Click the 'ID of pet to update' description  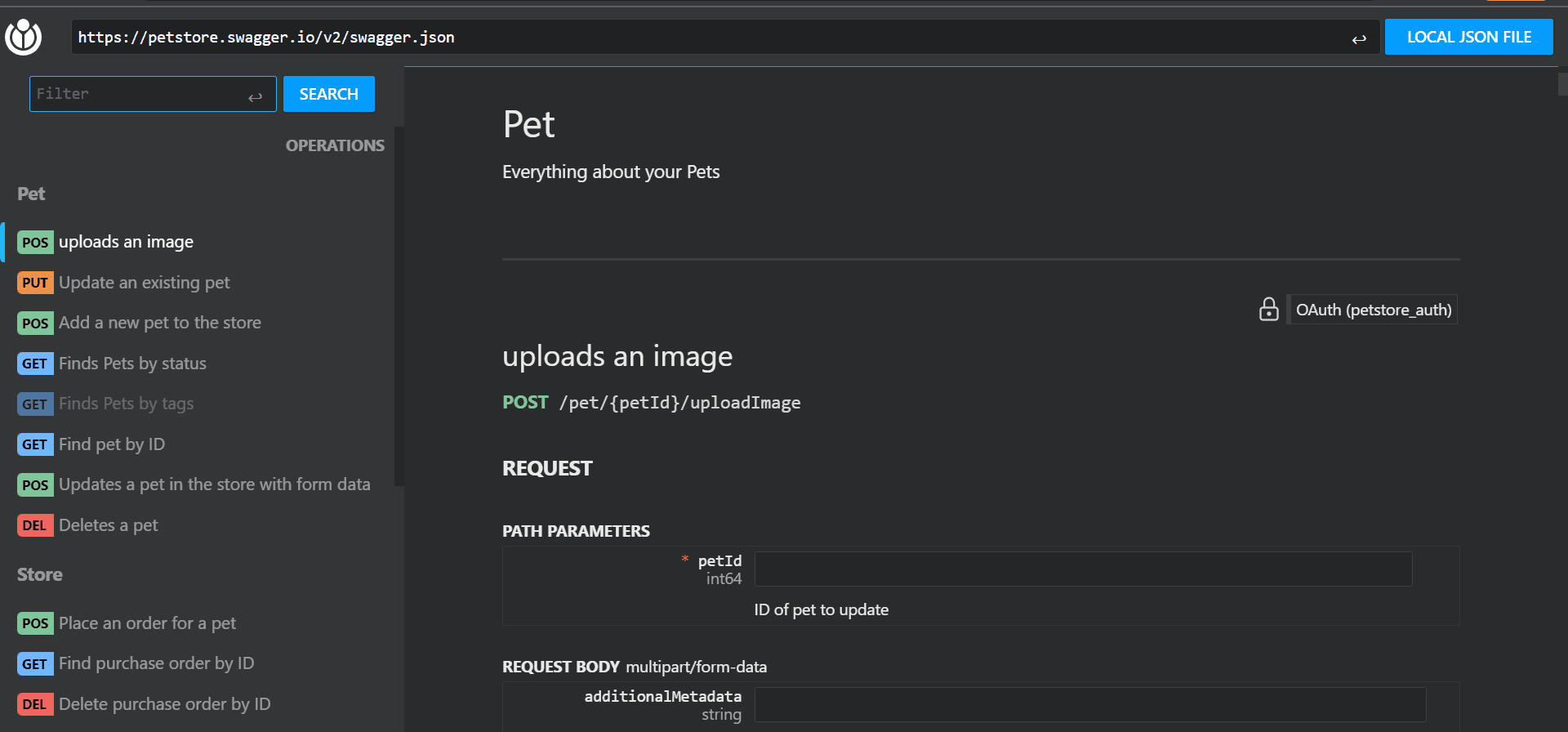822,609
